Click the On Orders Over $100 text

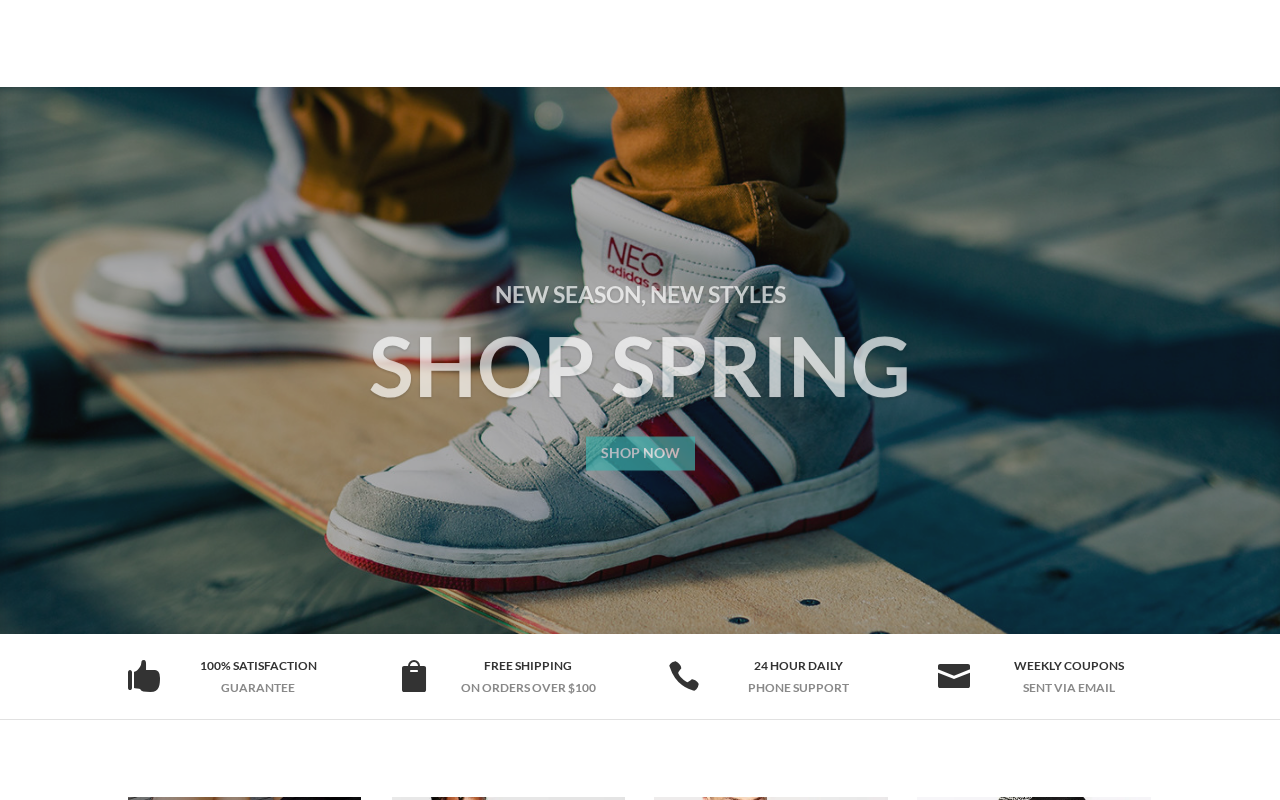click(x=528, y=688)
